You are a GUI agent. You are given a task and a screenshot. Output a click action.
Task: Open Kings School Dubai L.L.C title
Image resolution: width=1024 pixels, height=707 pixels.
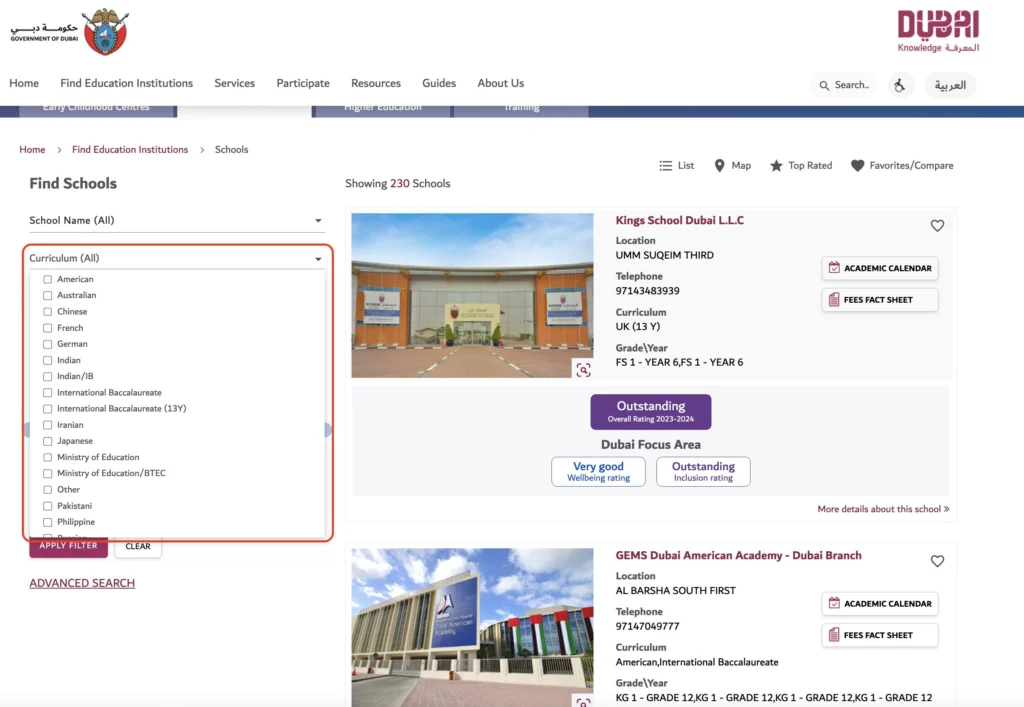[x=680, y=221]
